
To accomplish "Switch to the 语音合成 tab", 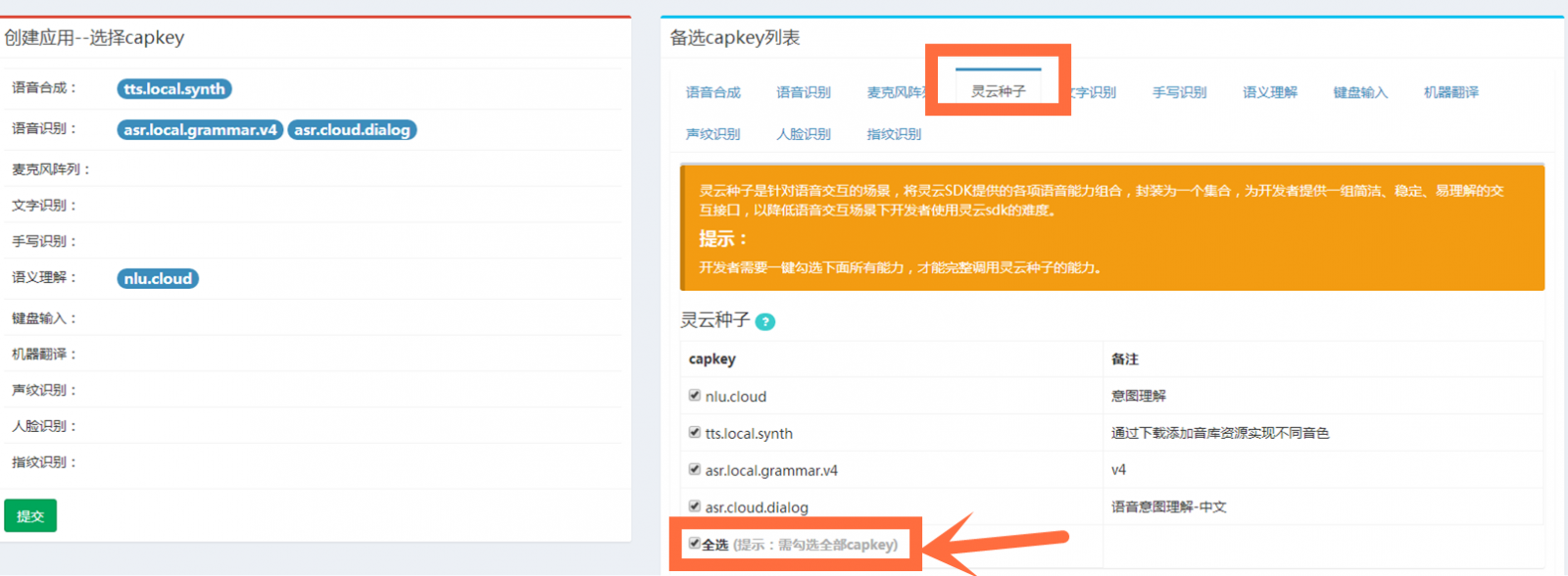I will [712, 93].
